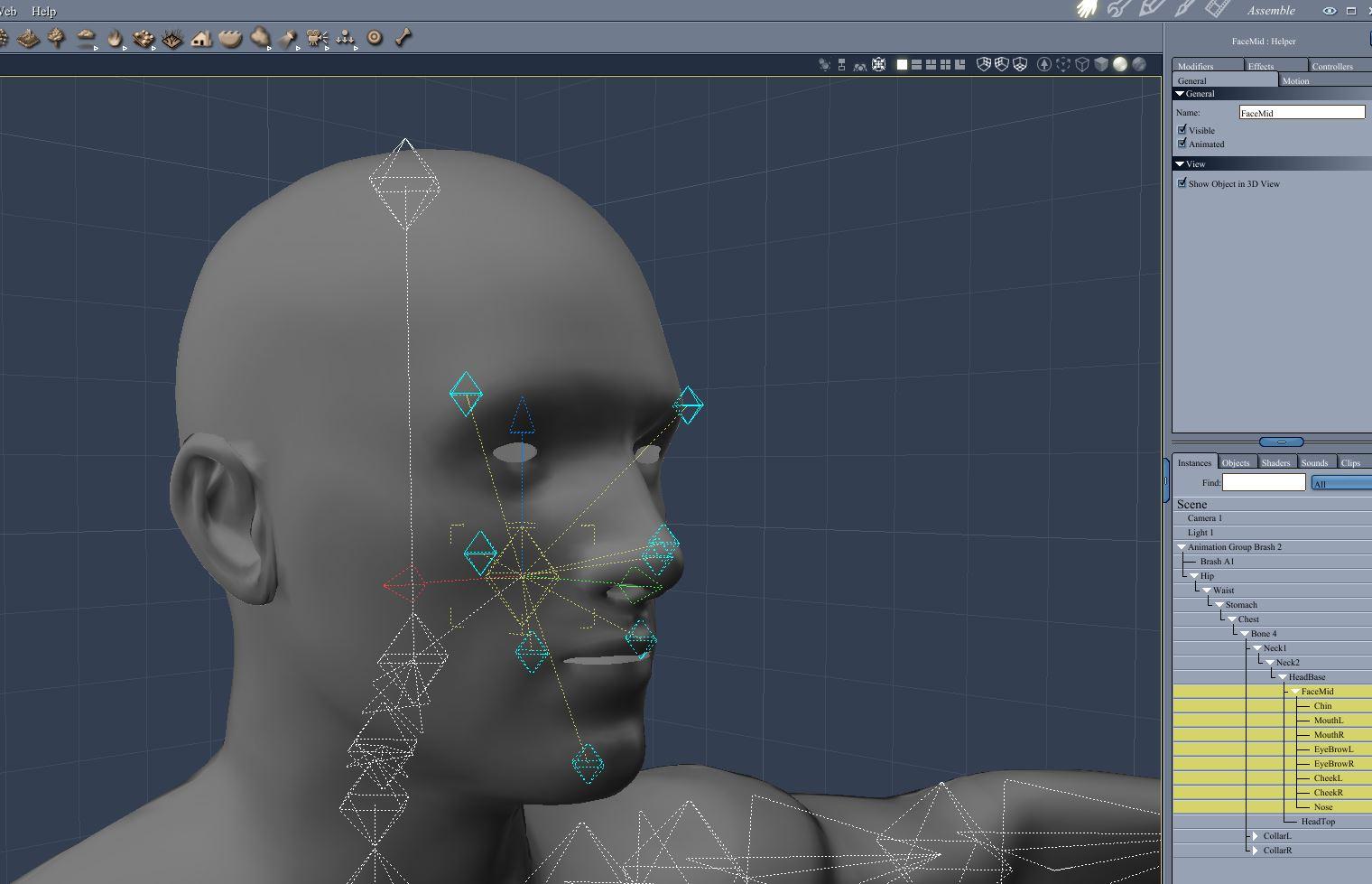Switch viewport to two horizontal panes layout
The image size is (1372, 884).
[916, 65]
